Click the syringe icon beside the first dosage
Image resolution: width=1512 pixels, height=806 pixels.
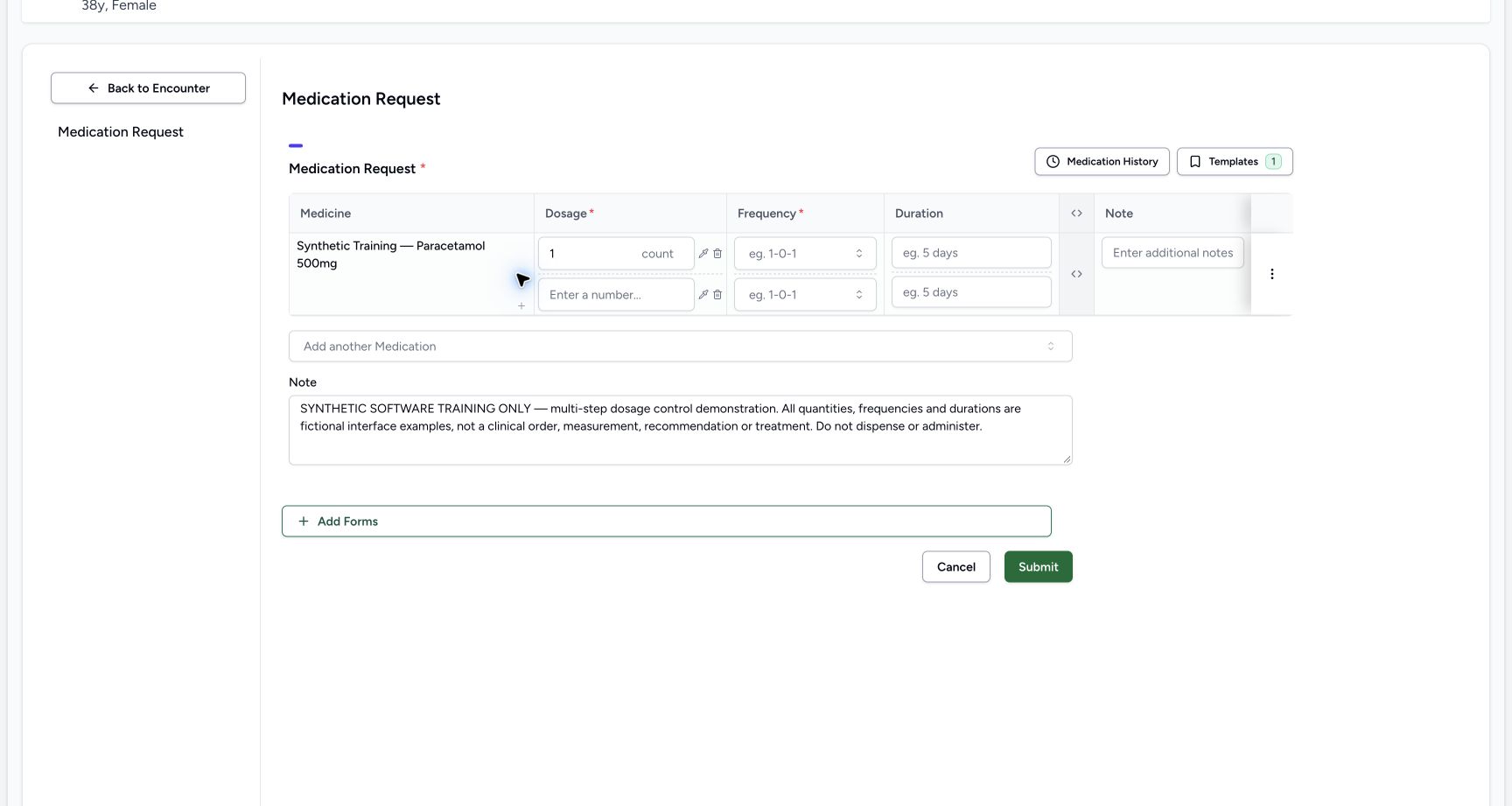[x=703, y=254]
